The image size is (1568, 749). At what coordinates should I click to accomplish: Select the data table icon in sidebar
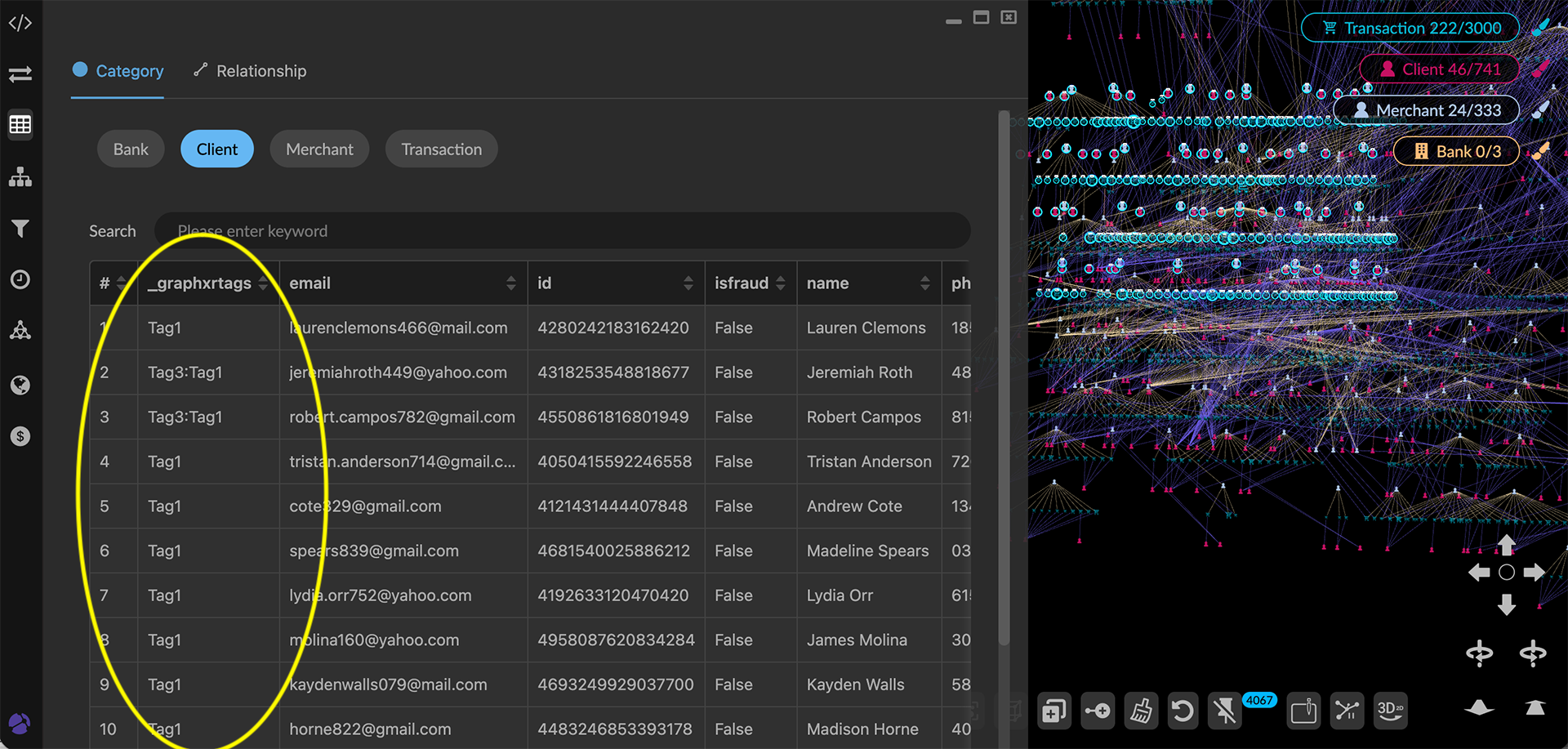coord(20,124)
